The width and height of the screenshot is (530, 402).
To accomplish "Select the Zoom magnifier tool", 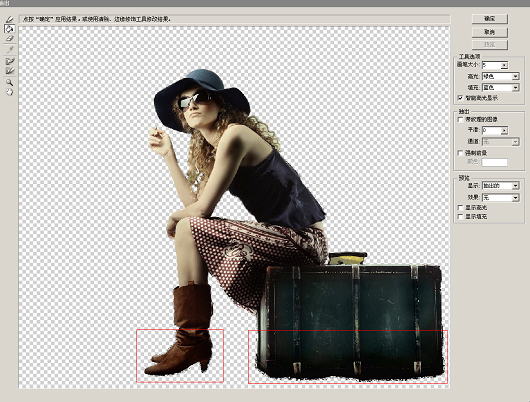I will coord(10,82).
